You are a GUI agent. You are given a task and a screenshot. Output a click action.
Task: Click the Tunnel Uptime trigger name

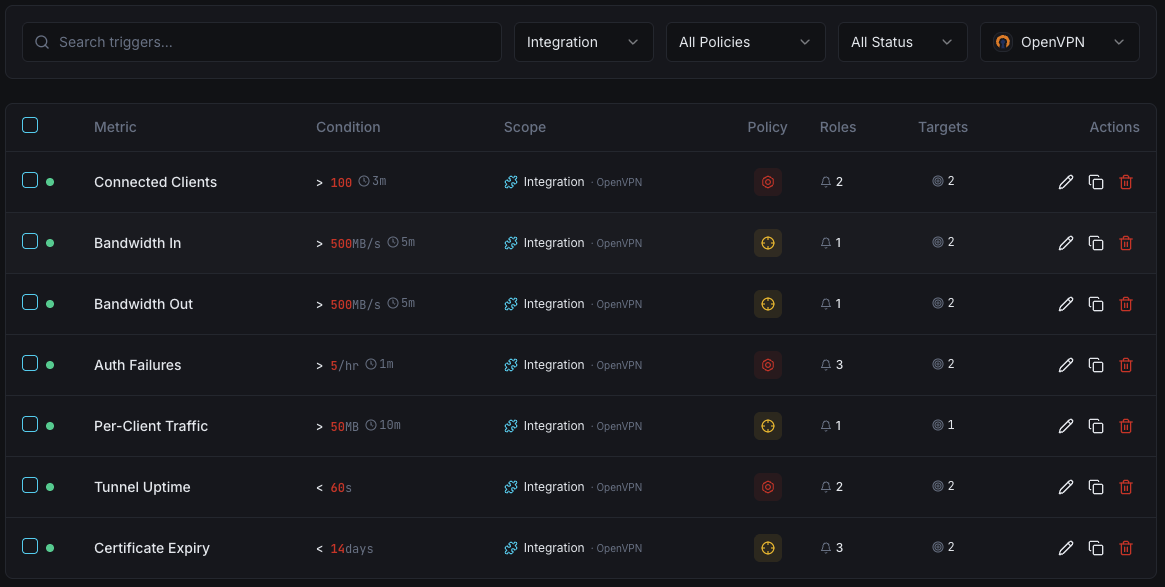[142, 487]
